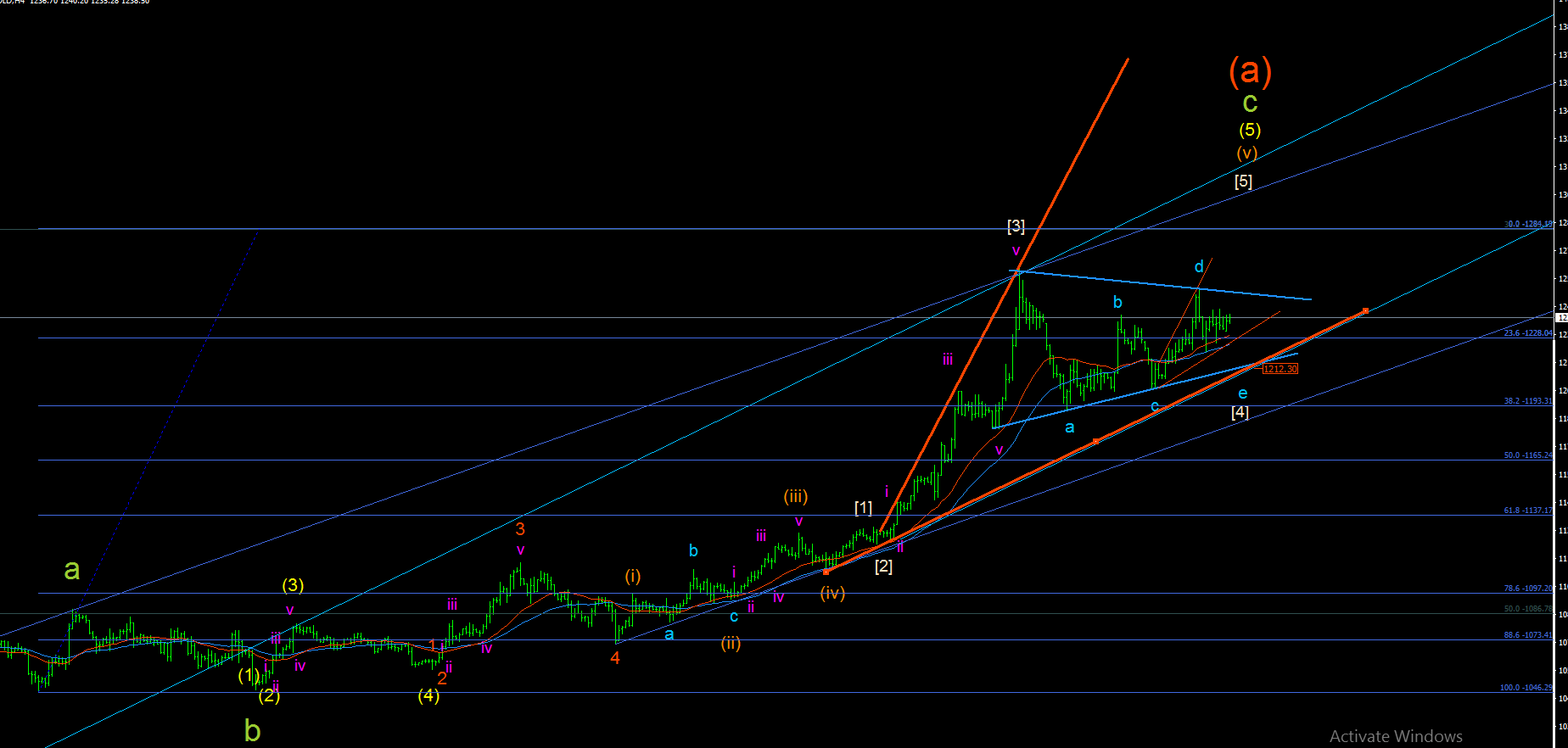Click the orange (ii) wave label
1568x748 pixels.
(x=731, y=644)
